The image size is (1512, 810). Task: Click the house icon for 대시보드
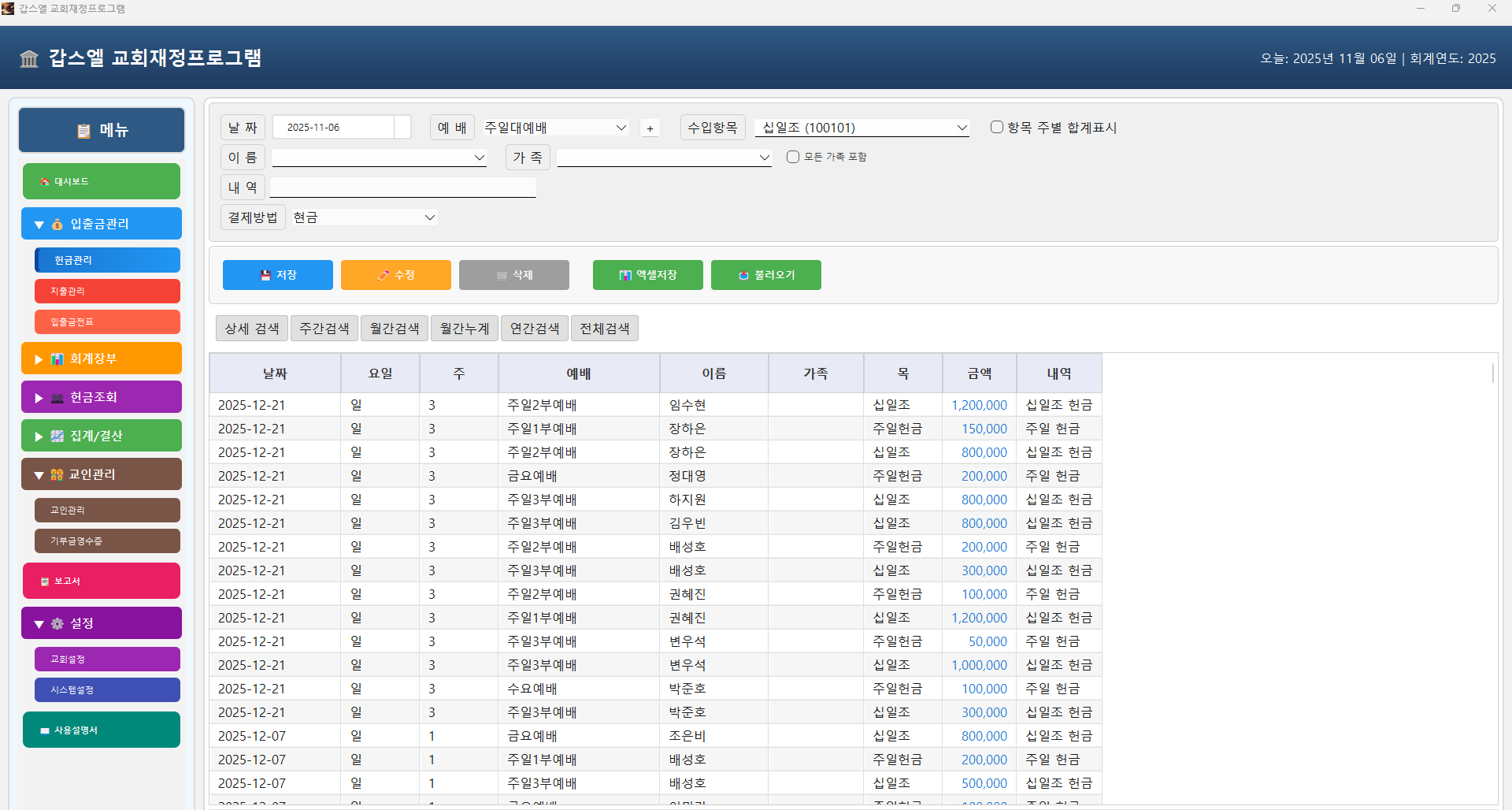45,182
